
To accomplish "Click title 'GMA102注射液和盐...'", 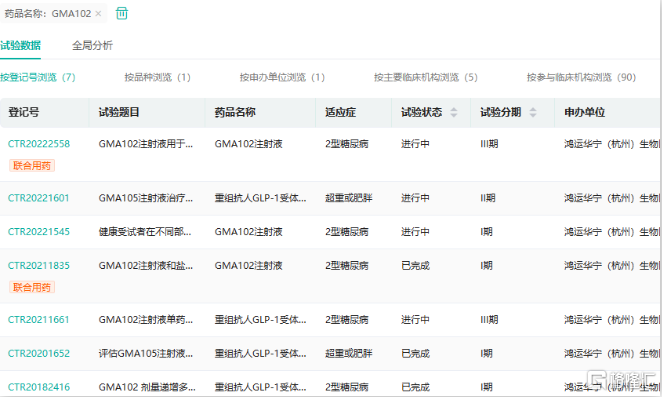I will tap(146, 266).
